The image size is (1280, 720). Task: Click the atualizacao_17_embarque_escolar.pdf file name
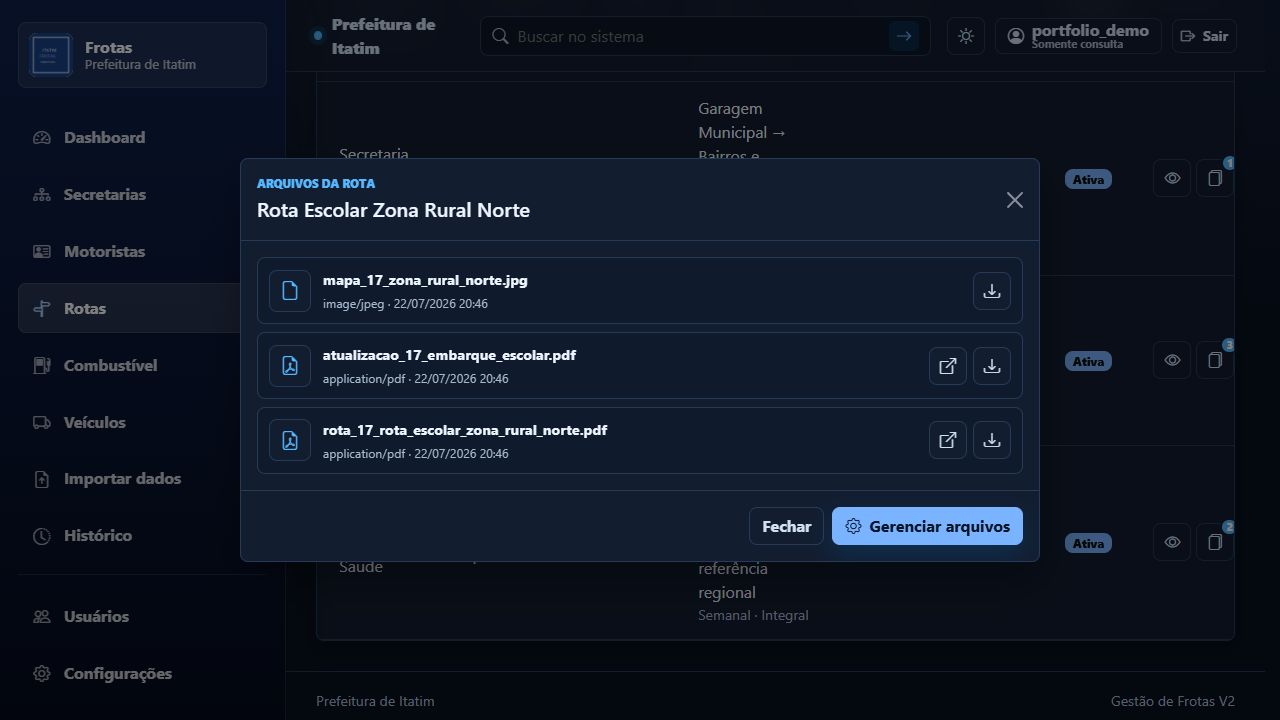click(x=449, y=356)
